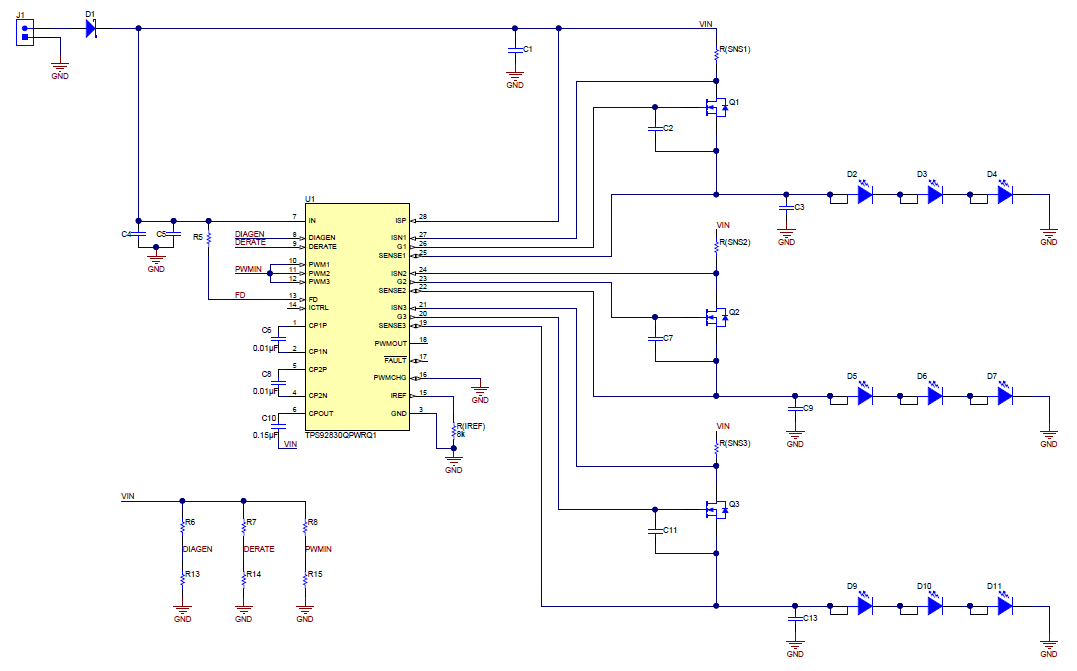This screenshot has width=1077, height=671.
Task: Click the connector J1 symbol
Action: click(x=25, y=31)
